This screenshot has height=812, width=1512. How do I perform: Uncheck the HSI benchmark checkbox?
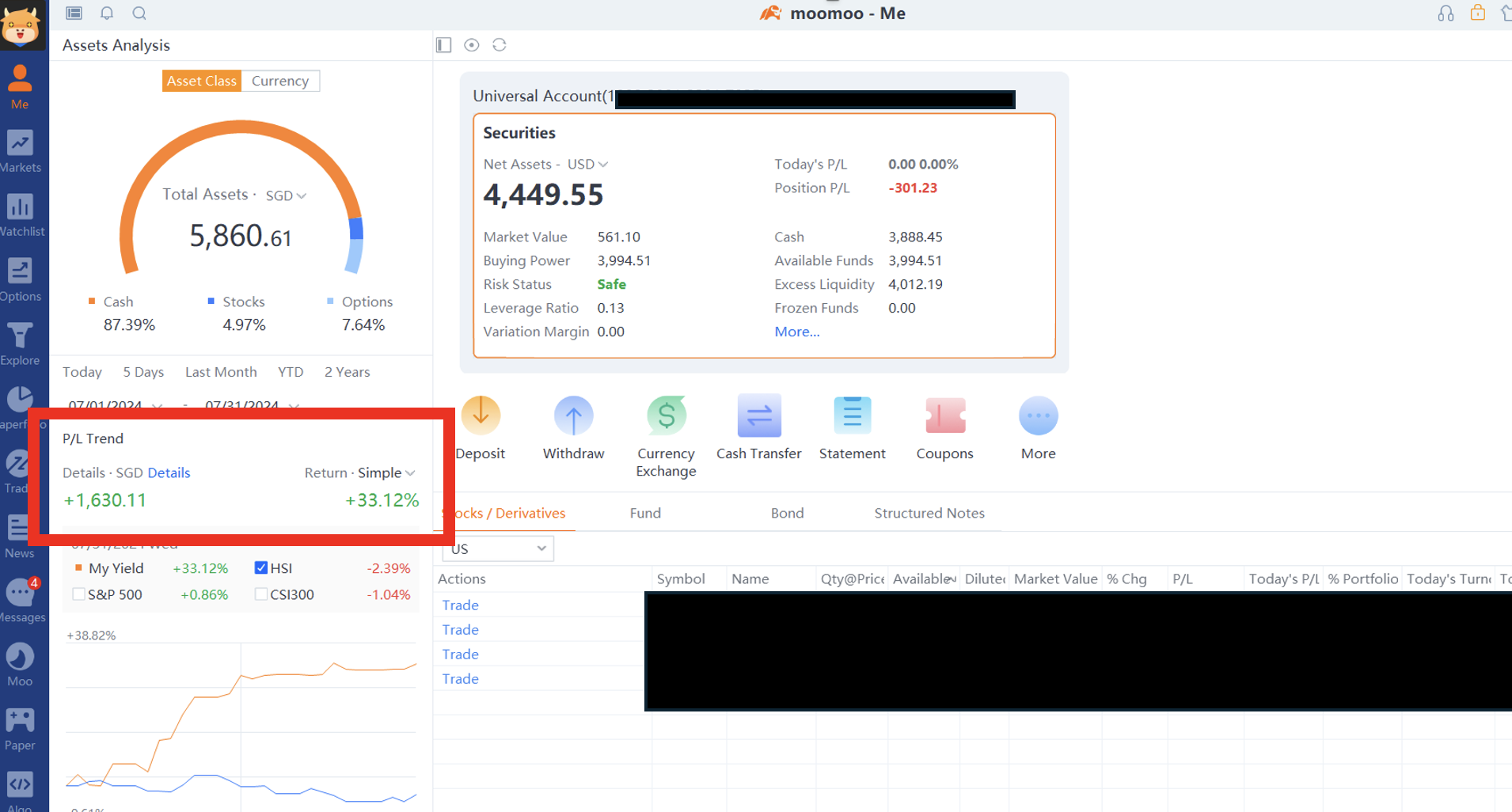[261, 568]
